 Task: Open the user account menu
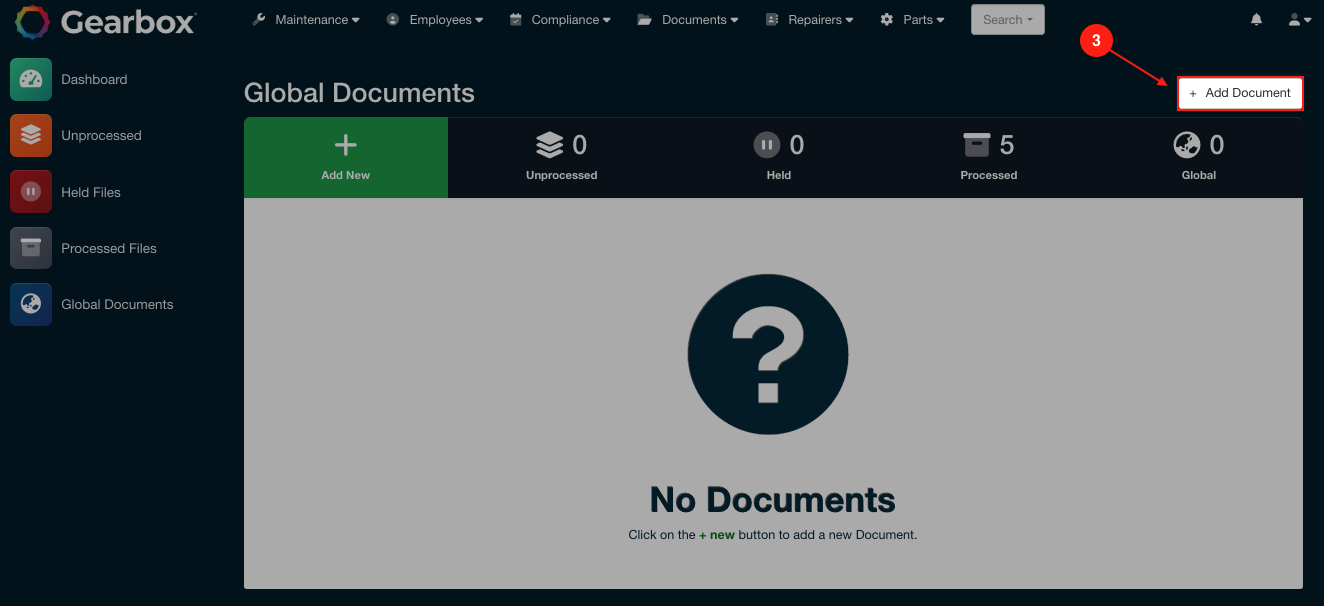coord(1297,19)
